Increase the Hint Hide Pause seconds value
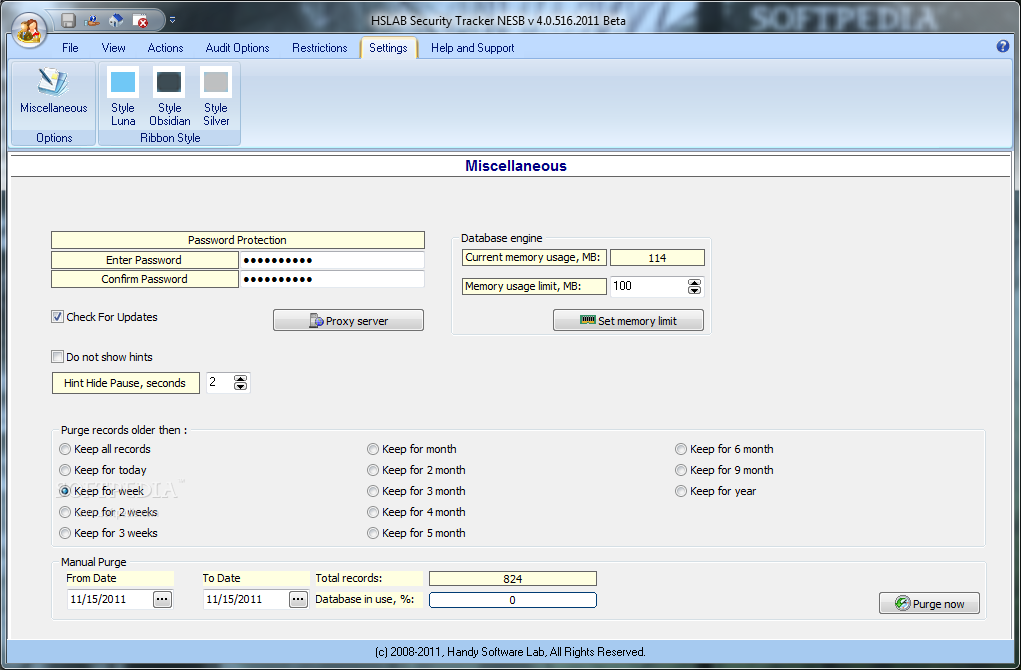The image size is (1021, 670). click(x=240, y=379)
